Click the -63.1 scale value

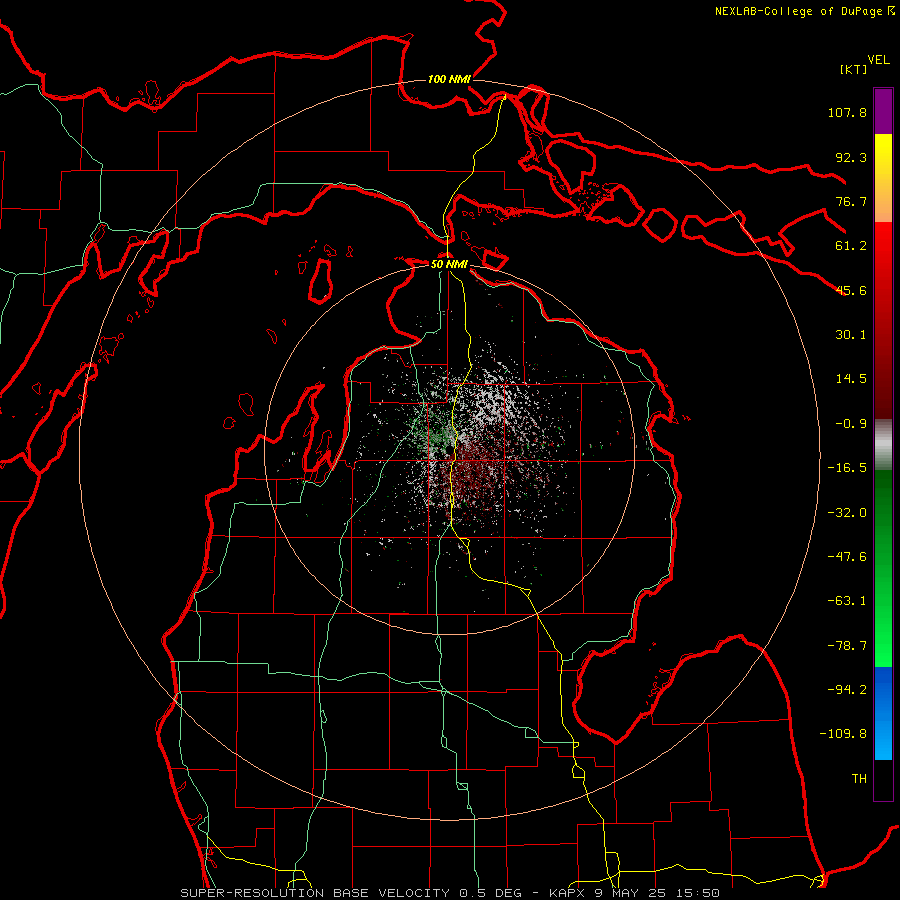[847, 601]
